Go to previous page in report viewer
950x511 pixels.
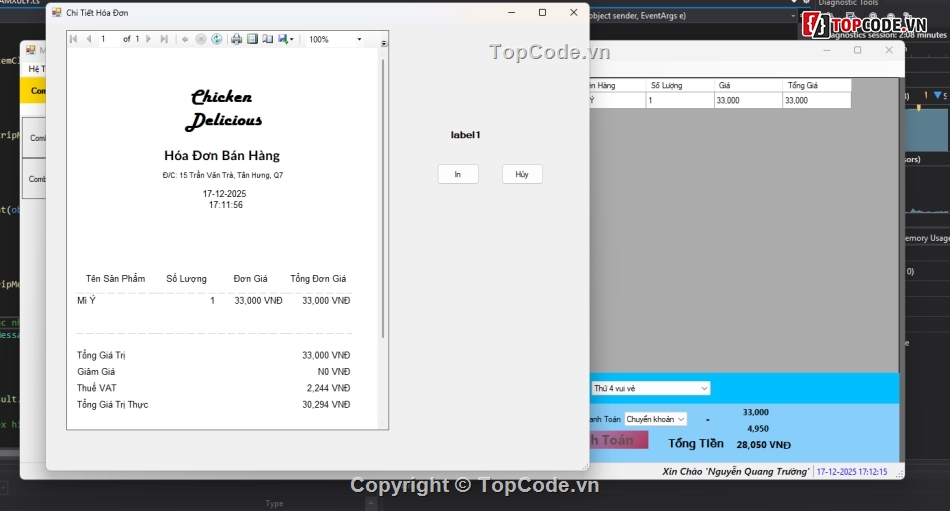coord(88,39)
